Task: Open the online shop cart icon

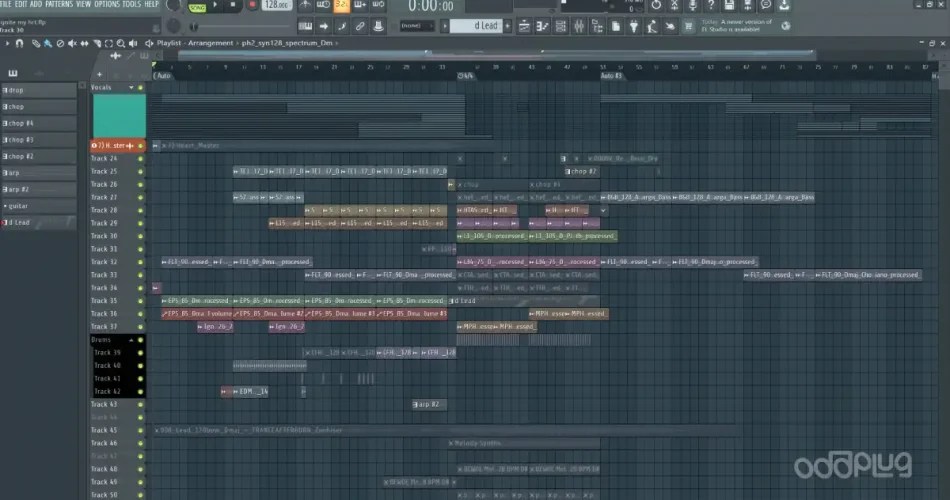Action: tap(688, 26)
